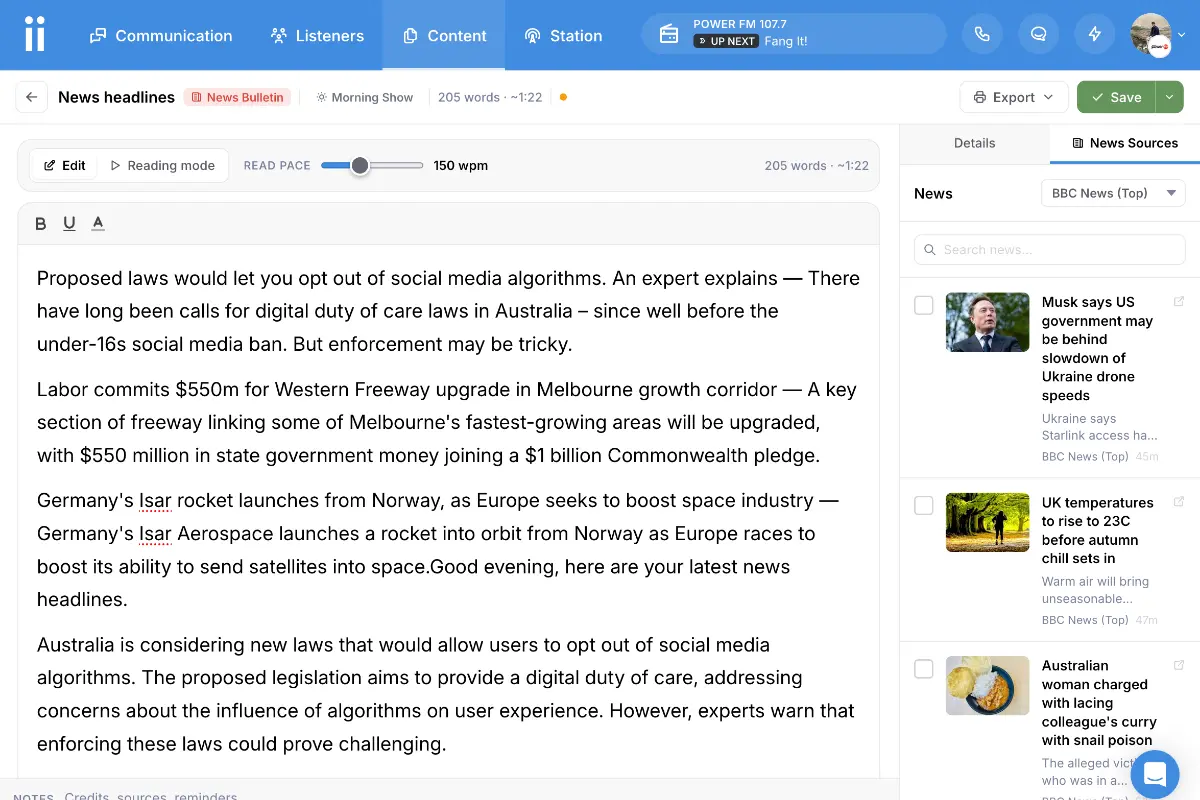Open the Communication menu
The height and width of the screenshot is (800, 1200).
pos(161,35)
